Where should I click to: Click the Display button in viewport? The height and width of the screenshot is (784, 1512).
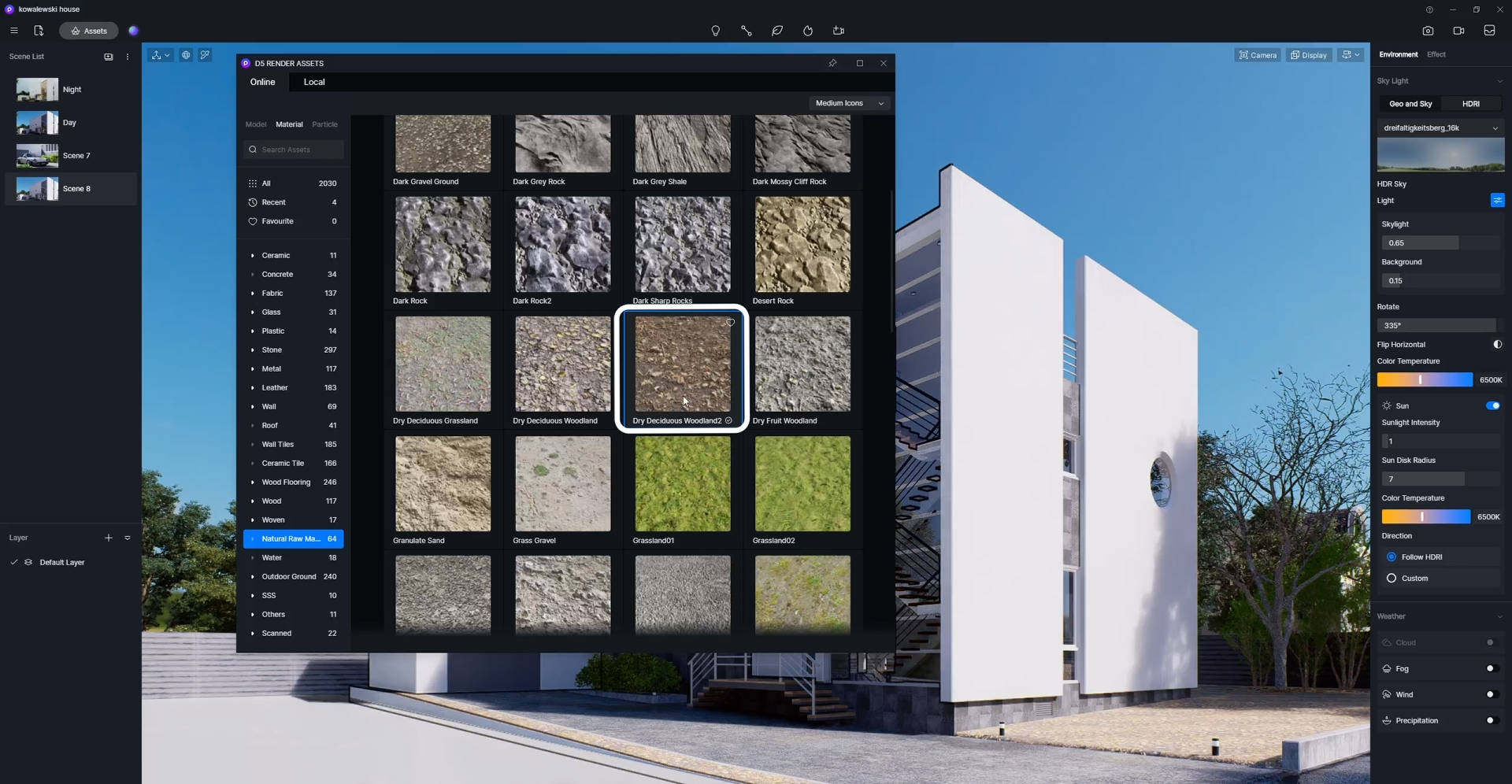click(x=1309, y=55)
